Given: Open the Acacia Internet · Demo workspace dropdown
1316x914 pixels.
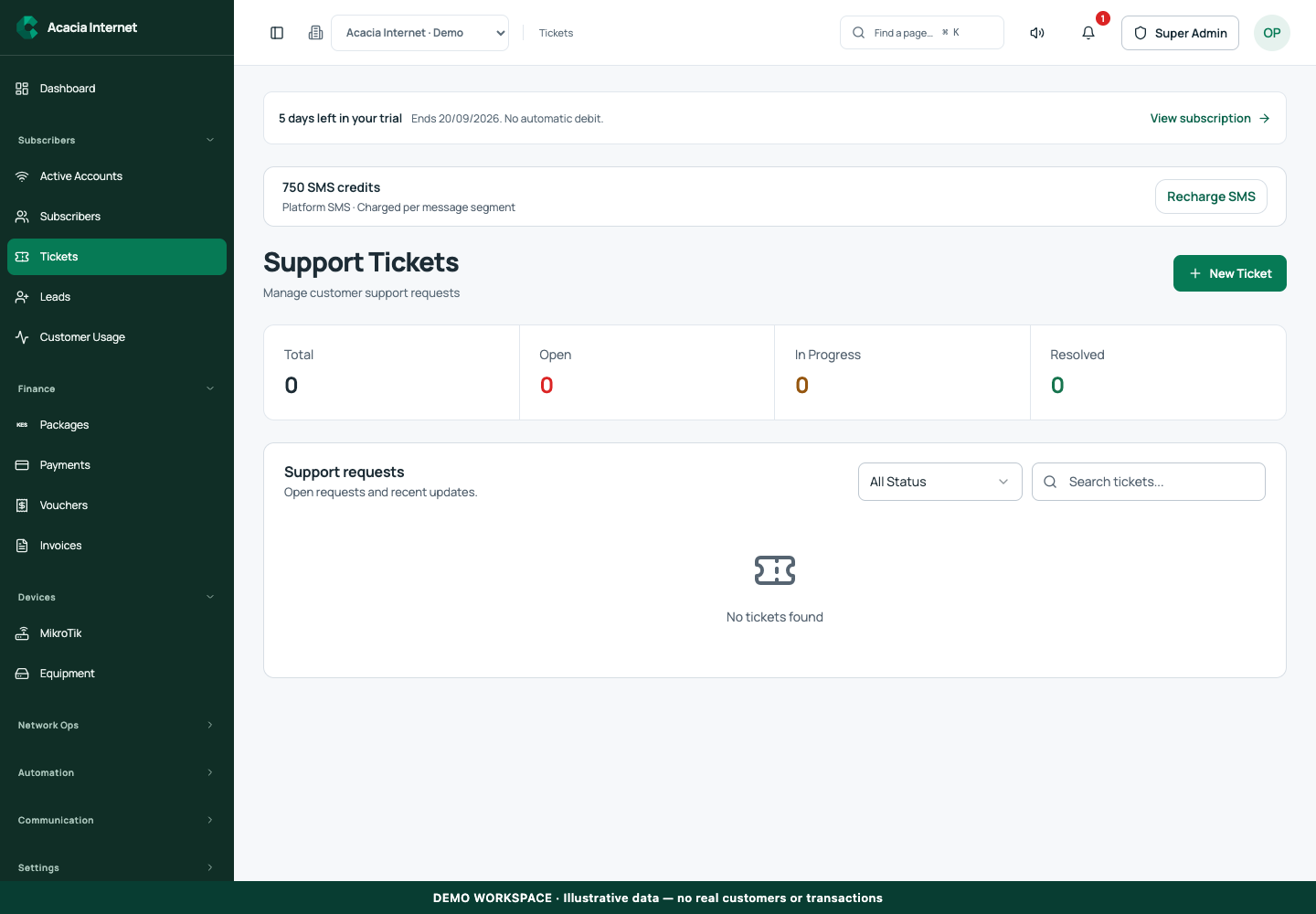Looking at the screenshot, I should click(x=419, y=33).
